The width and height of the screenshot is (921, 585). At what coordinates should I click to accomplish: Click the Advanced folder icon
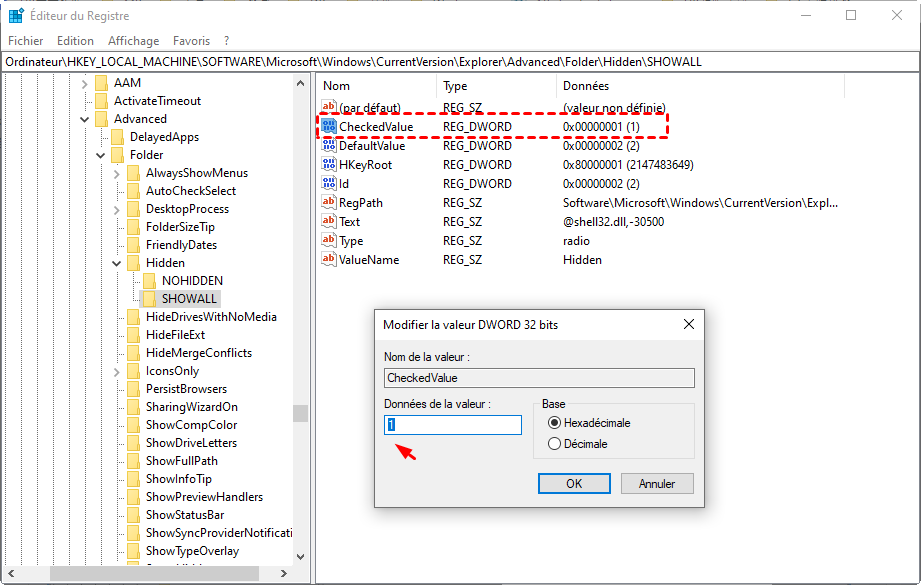102,119
